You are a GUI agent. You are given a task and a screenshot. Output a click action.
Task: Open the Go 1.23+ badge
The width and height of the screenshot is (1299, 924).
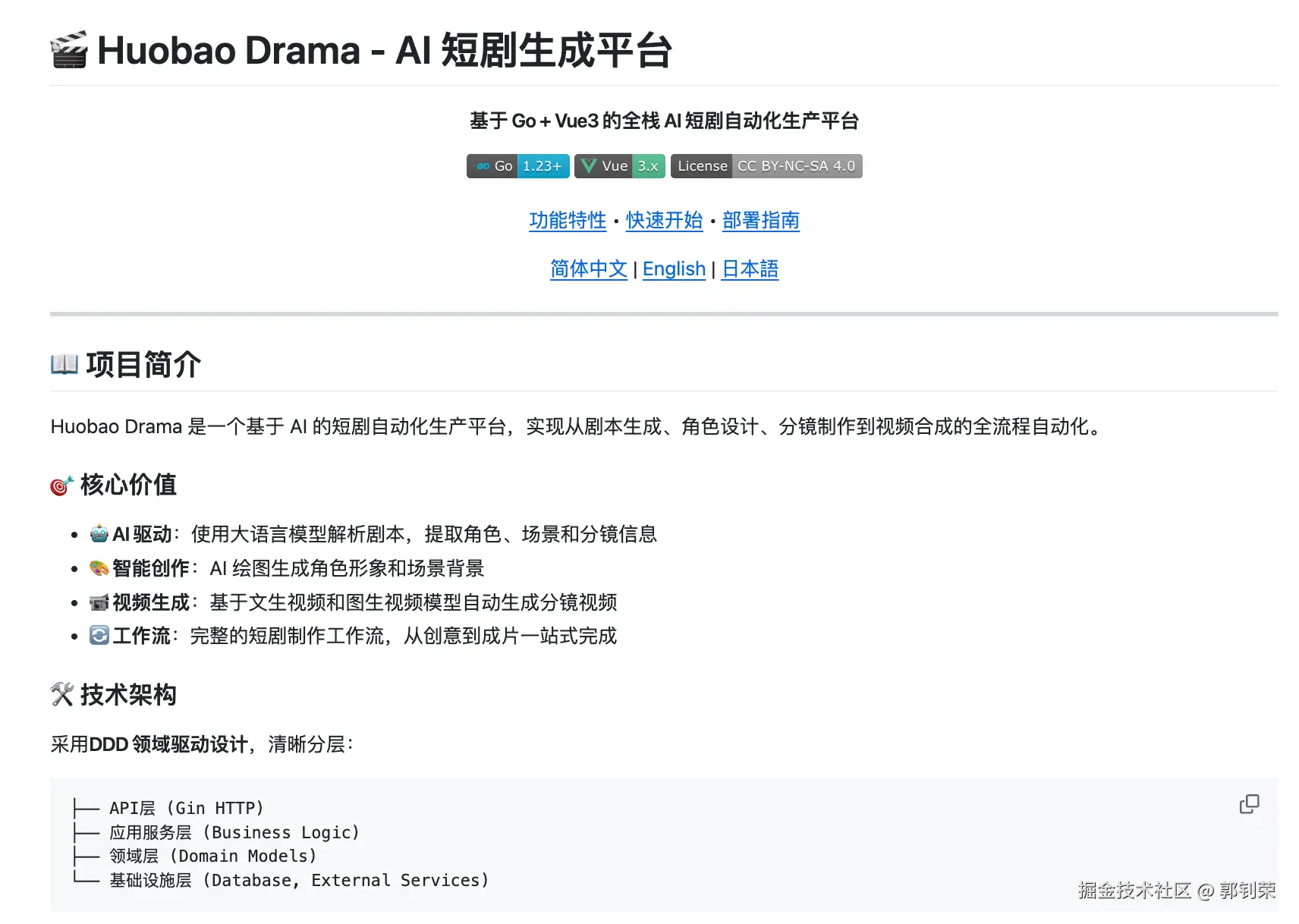[518, 166]
